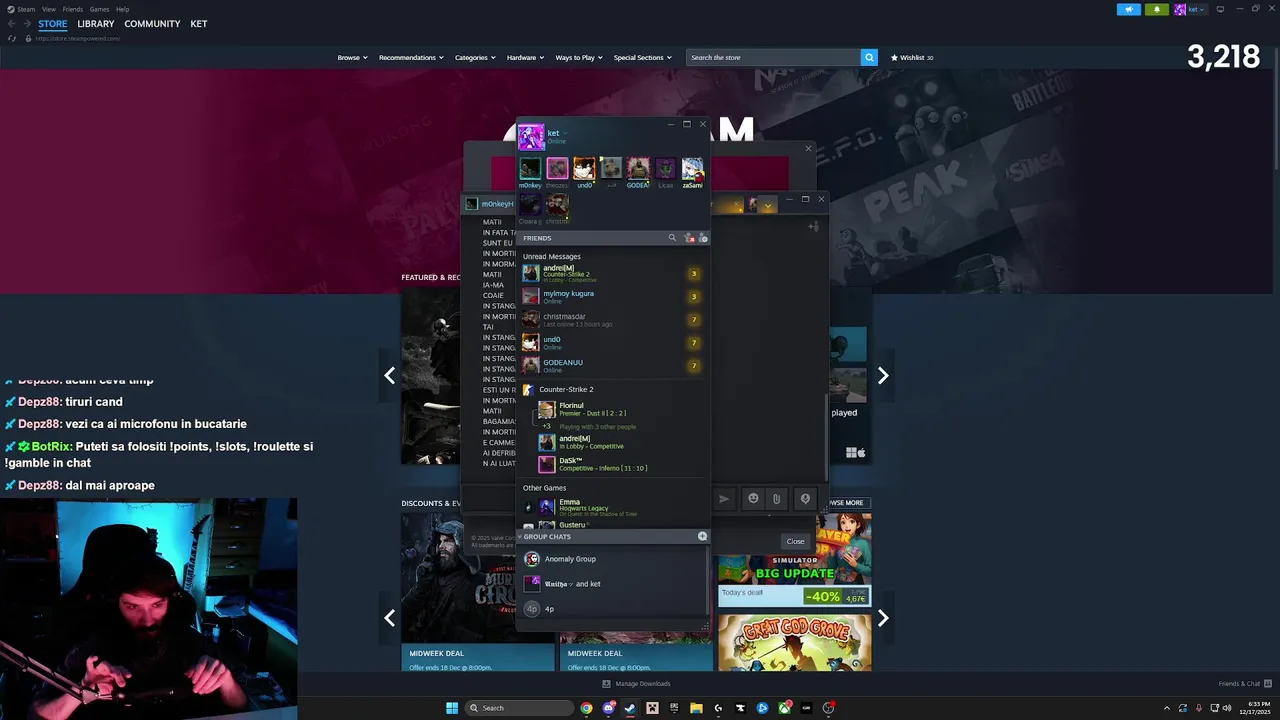Click the store search magnifier button
This screenshot has height=720, width=1280.
pos(869,57)
